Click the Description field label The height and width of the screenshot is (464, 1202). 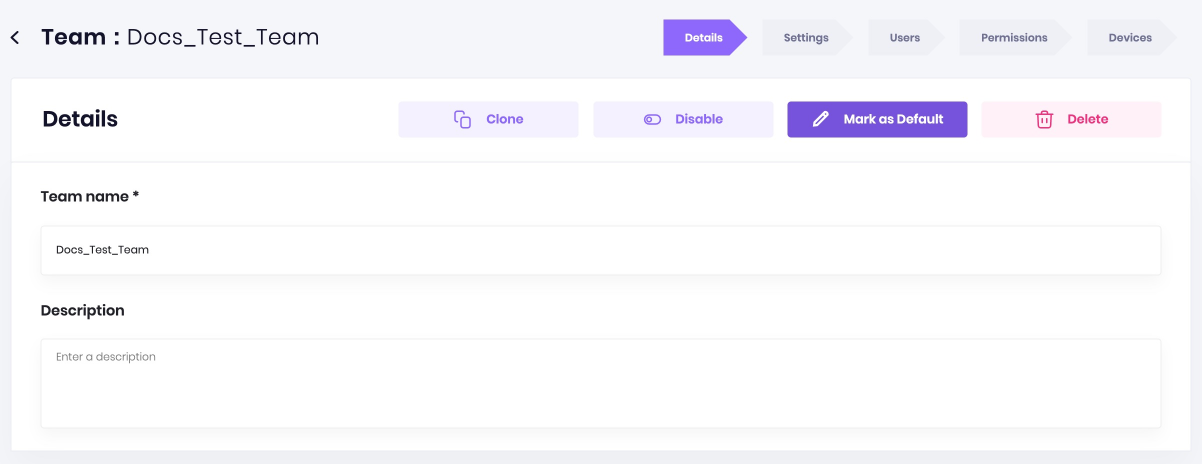coord(83,311)
